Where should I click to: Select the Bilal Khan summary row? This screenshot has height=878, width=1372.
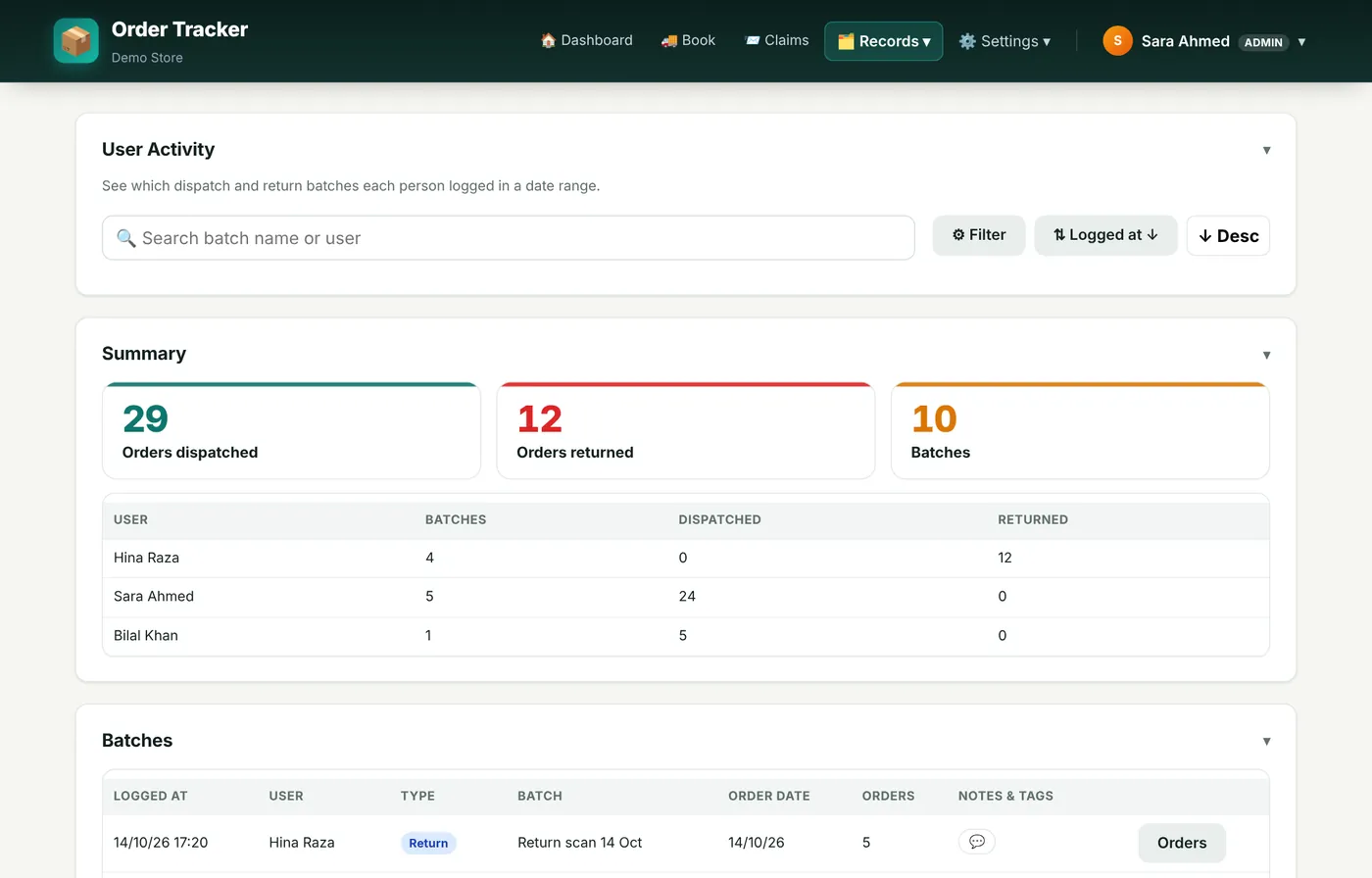pos(686,636)
